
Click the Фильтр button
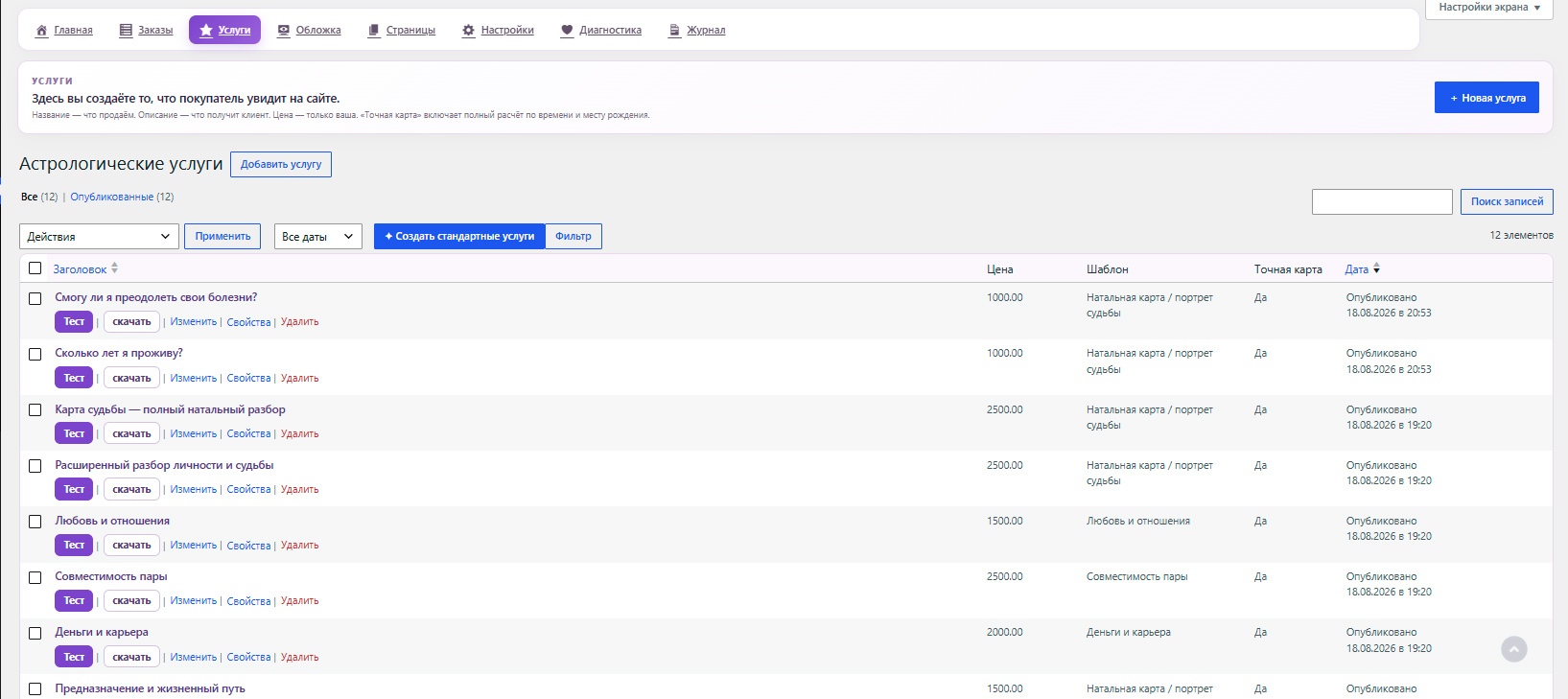coord(573,237)
